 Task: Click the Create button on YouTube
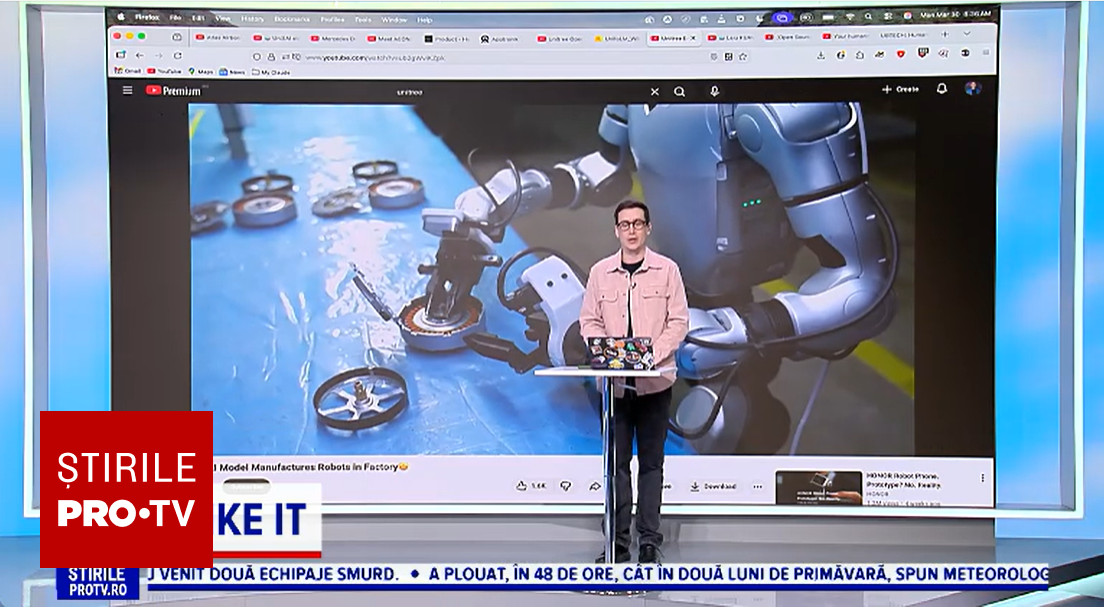pos(900,89)
